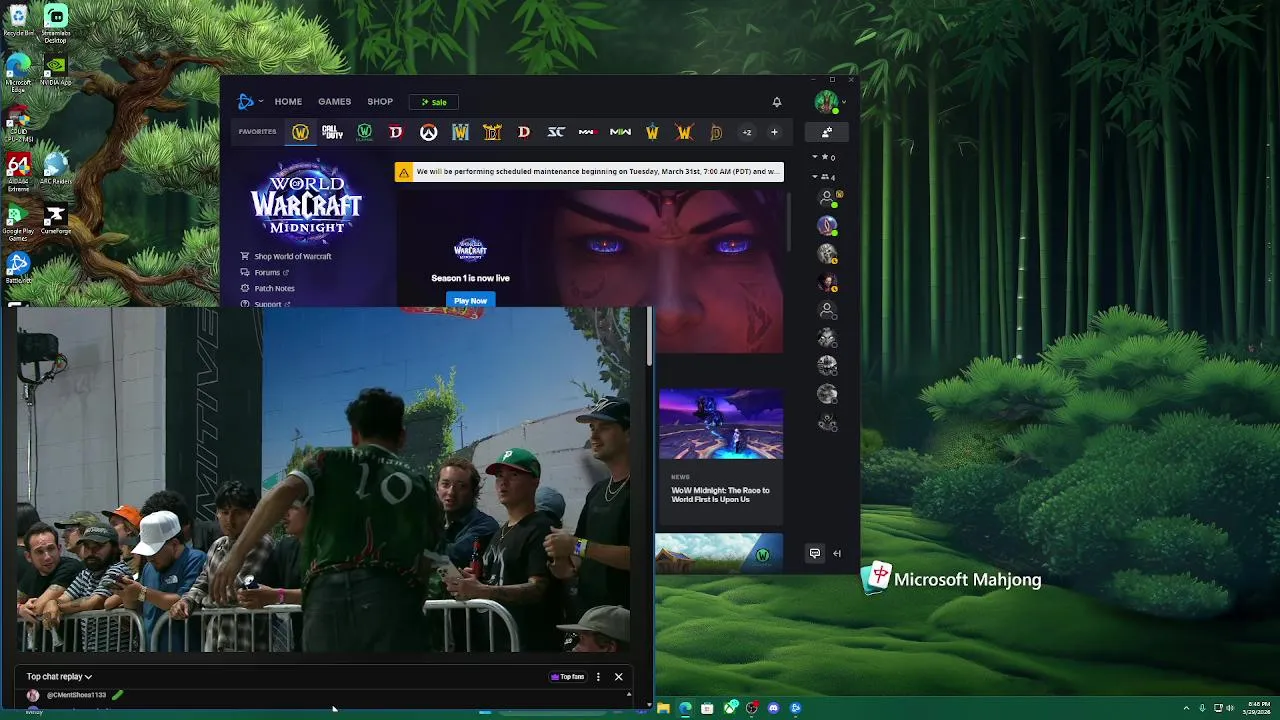Click the Play Now button
Screen dimensions: 1280x720
coord(470,300)
